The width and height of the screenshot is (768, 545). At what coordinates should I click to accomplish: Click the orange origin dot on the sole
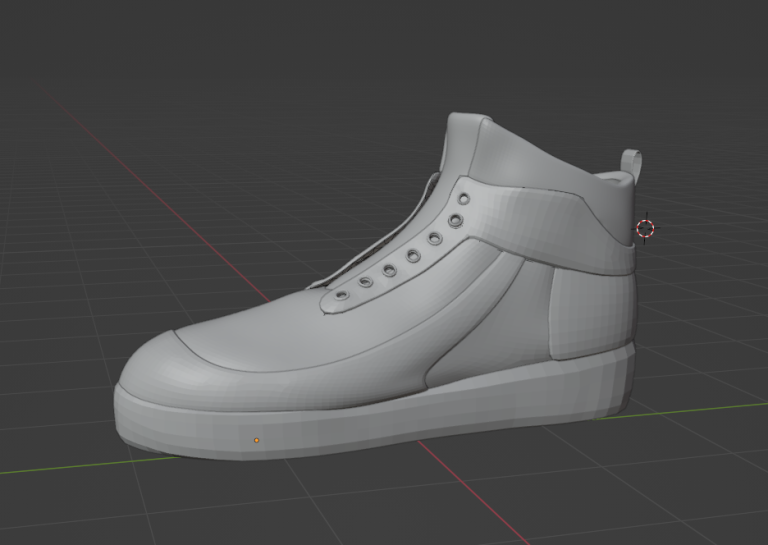257,440
